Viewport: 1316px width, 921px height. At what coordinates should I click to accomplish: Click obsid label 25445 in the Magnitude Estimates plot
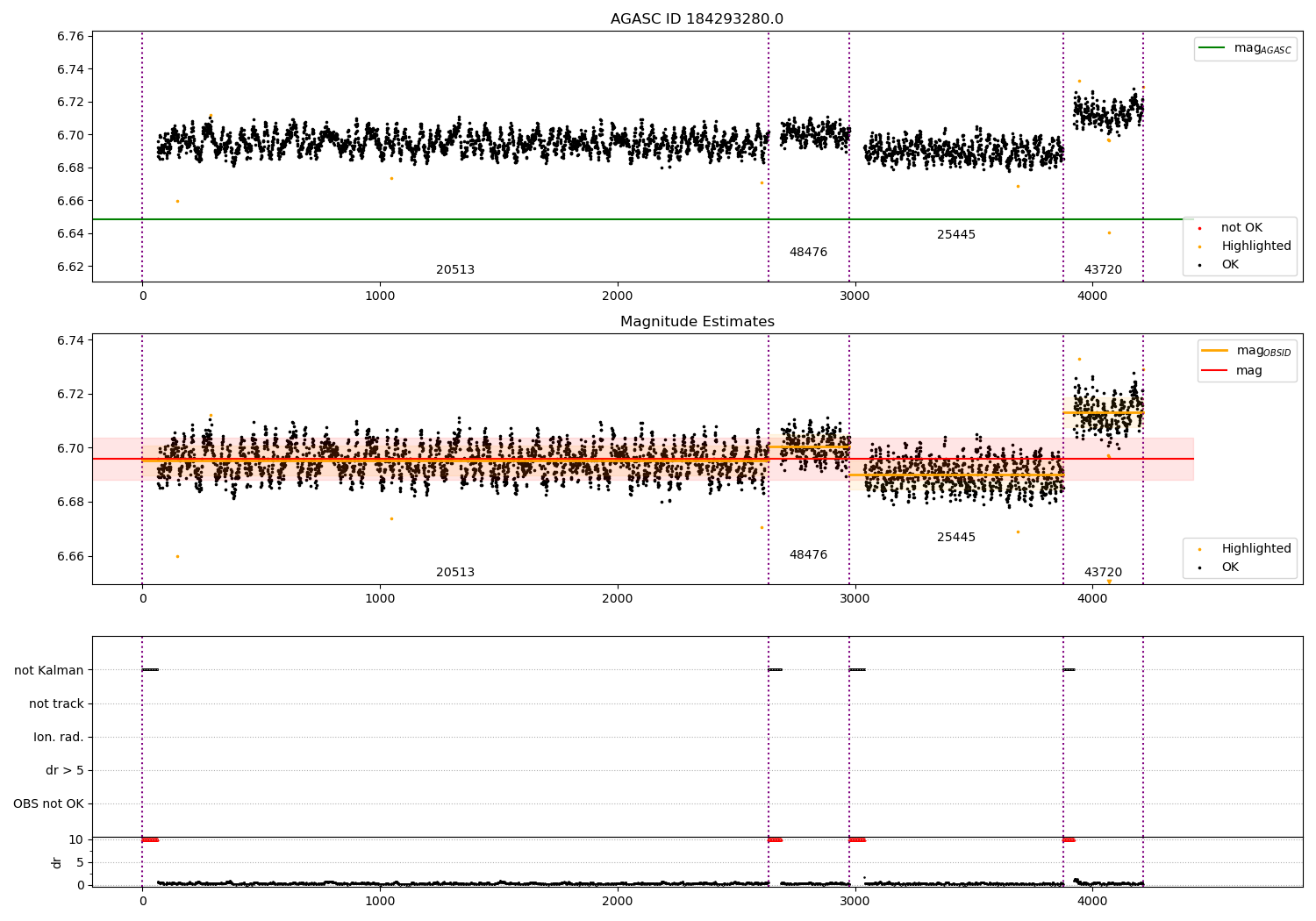[956, 538]
